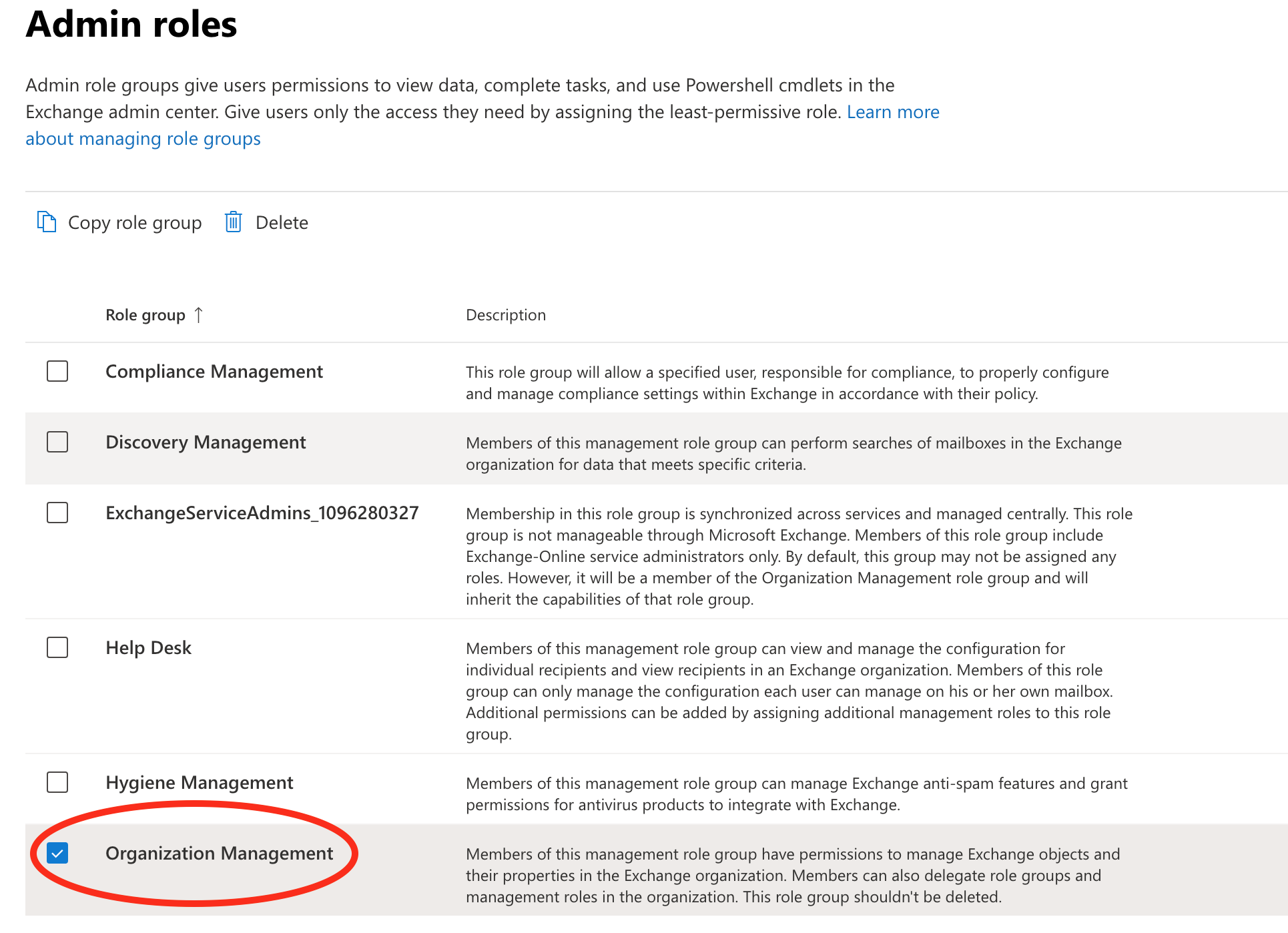The image size is (1288, 933).
Task: Open the Hygiene Management role group
Action: click(200, 782)
